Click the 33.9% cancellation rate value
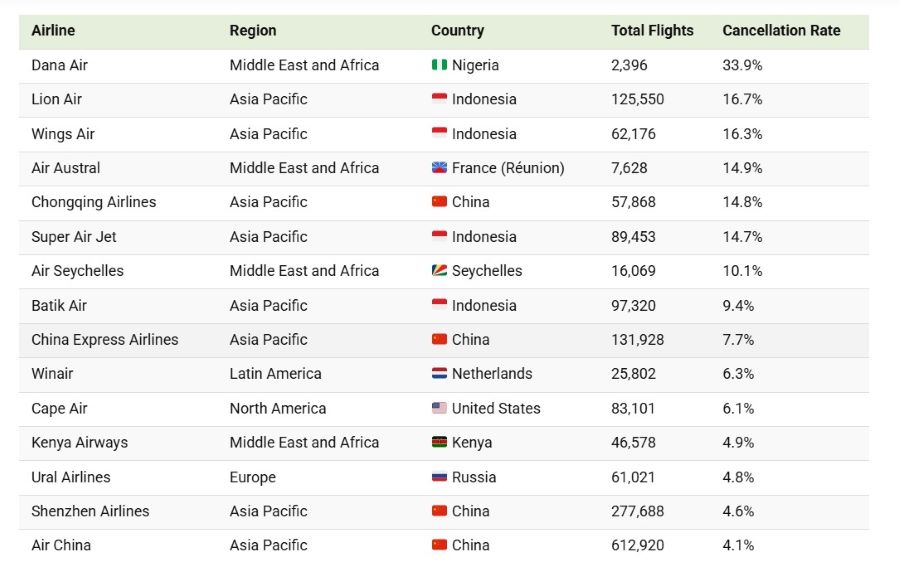Viewport: 900px width, 582px height. tap(742, 65)
